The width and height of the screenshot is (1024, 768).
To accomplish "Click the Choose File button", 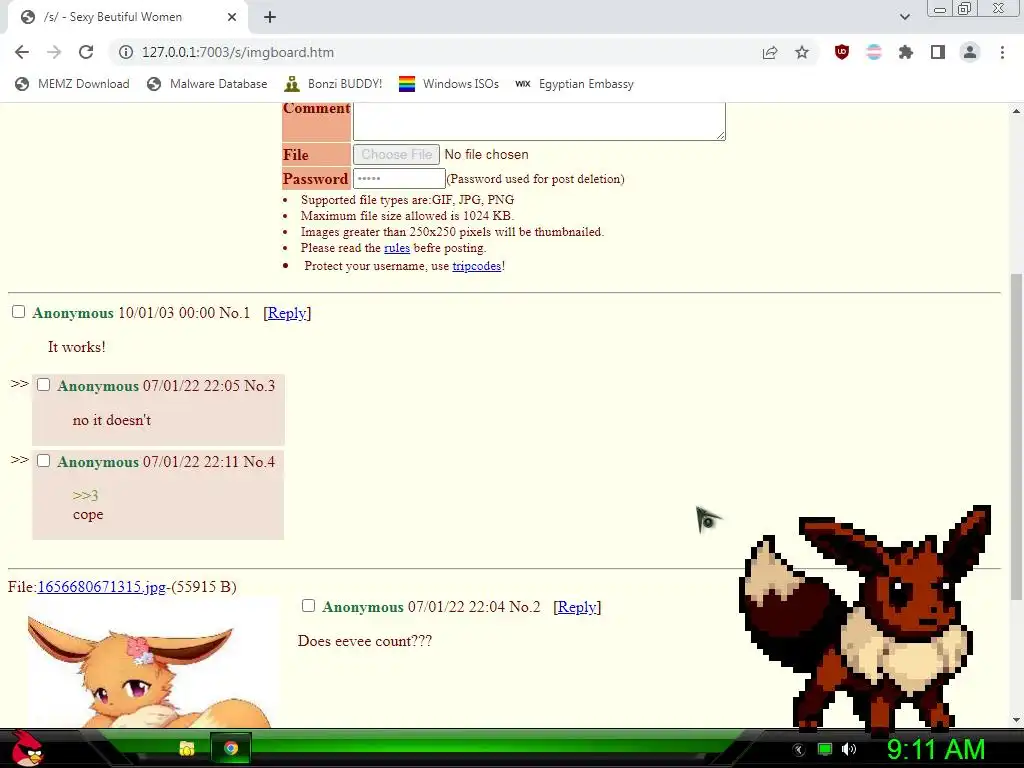I will pyautogui.click(x=396, y=155).
